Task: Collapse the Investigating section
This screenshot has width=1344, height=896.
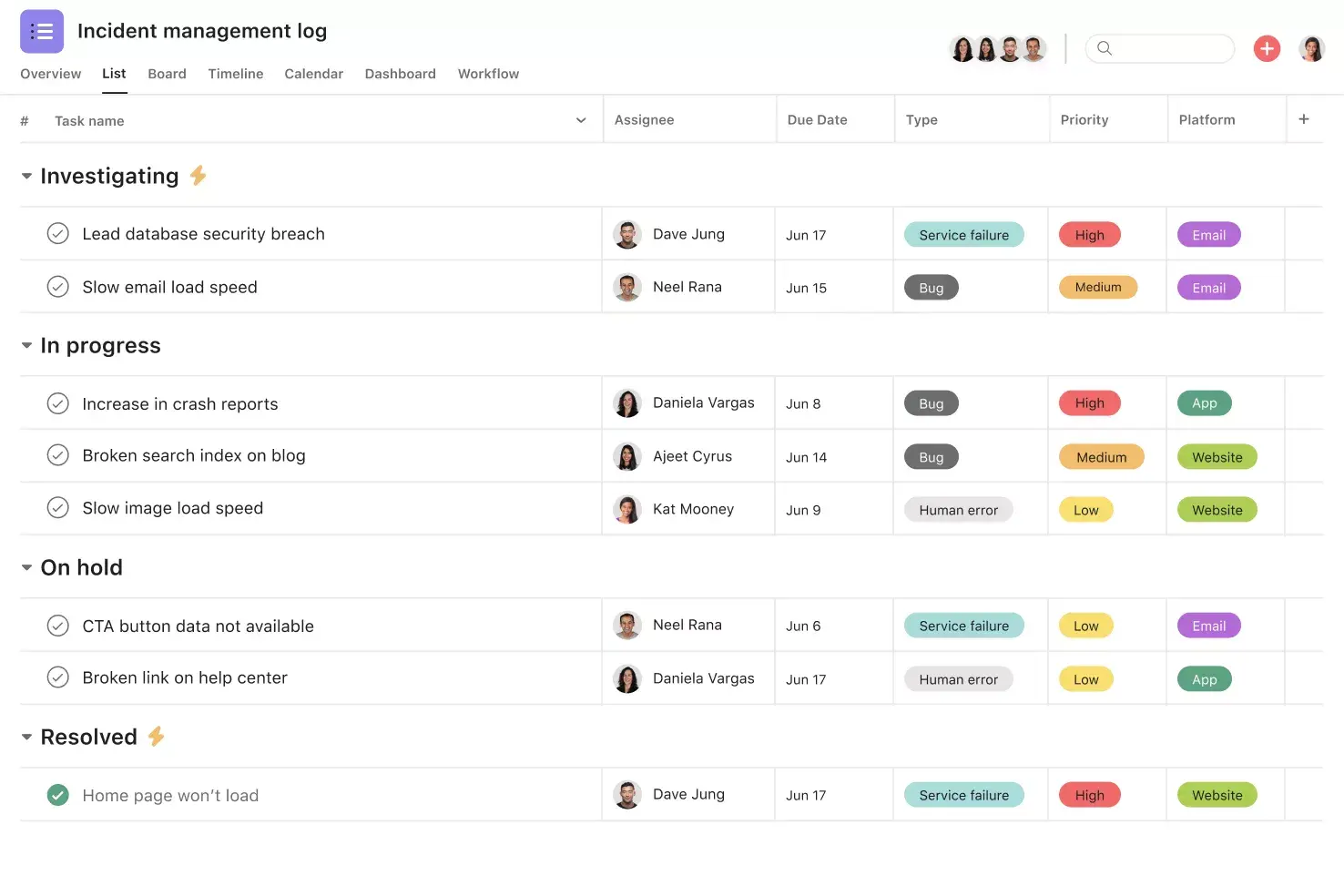Action: (x=25, y=176)
